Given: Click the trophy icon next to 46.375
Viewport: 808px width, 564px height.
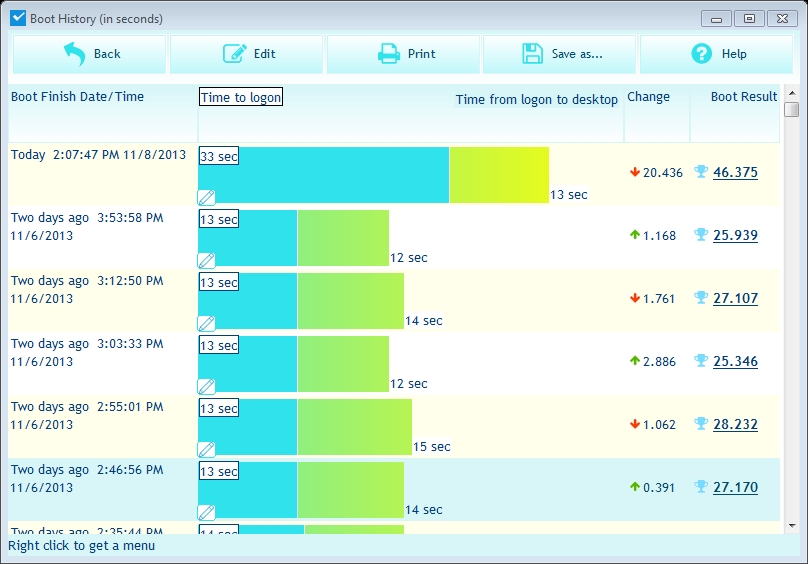Looking at the screenshot, I should point(701,172).
